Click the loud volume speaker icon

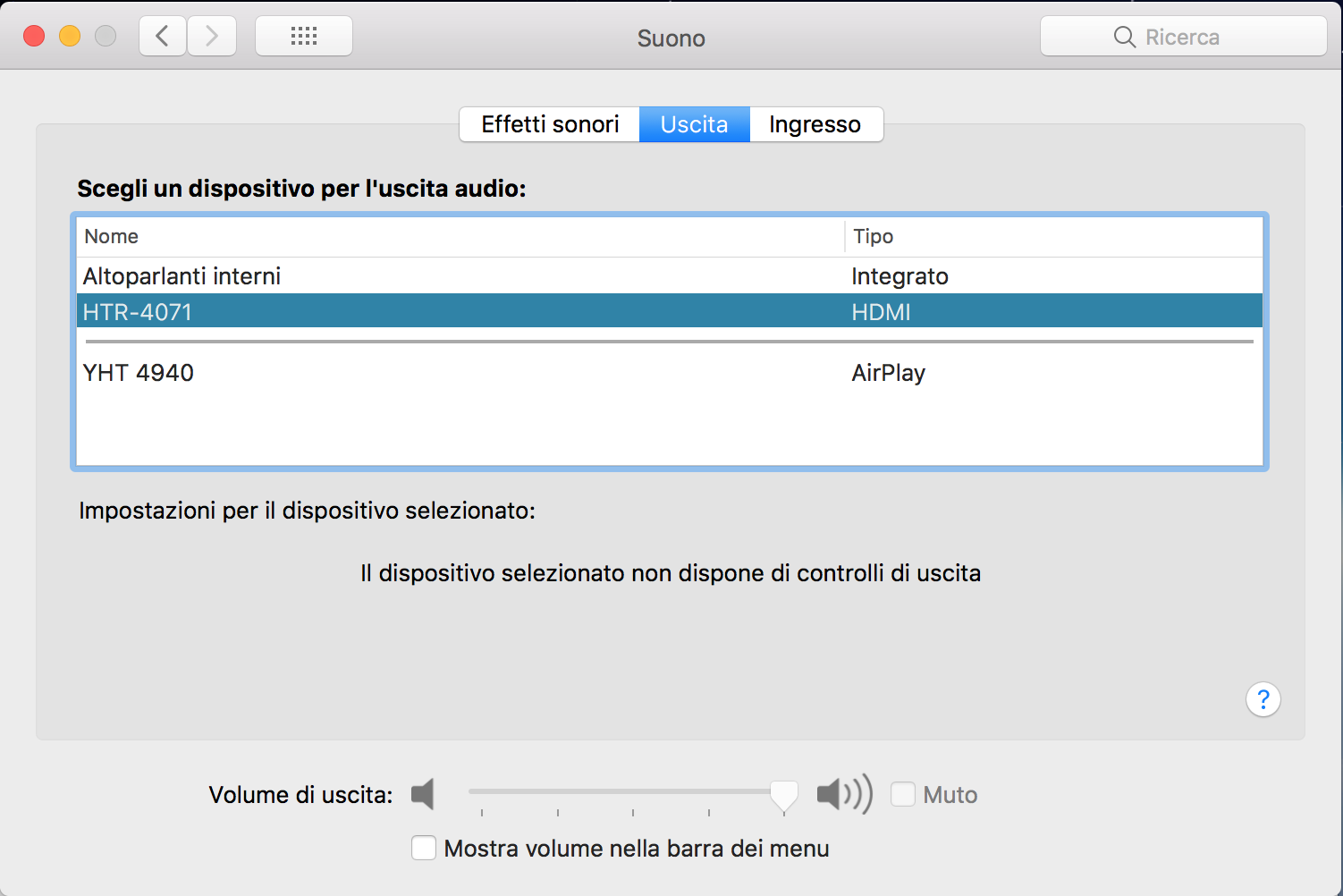tap(844, 794)
